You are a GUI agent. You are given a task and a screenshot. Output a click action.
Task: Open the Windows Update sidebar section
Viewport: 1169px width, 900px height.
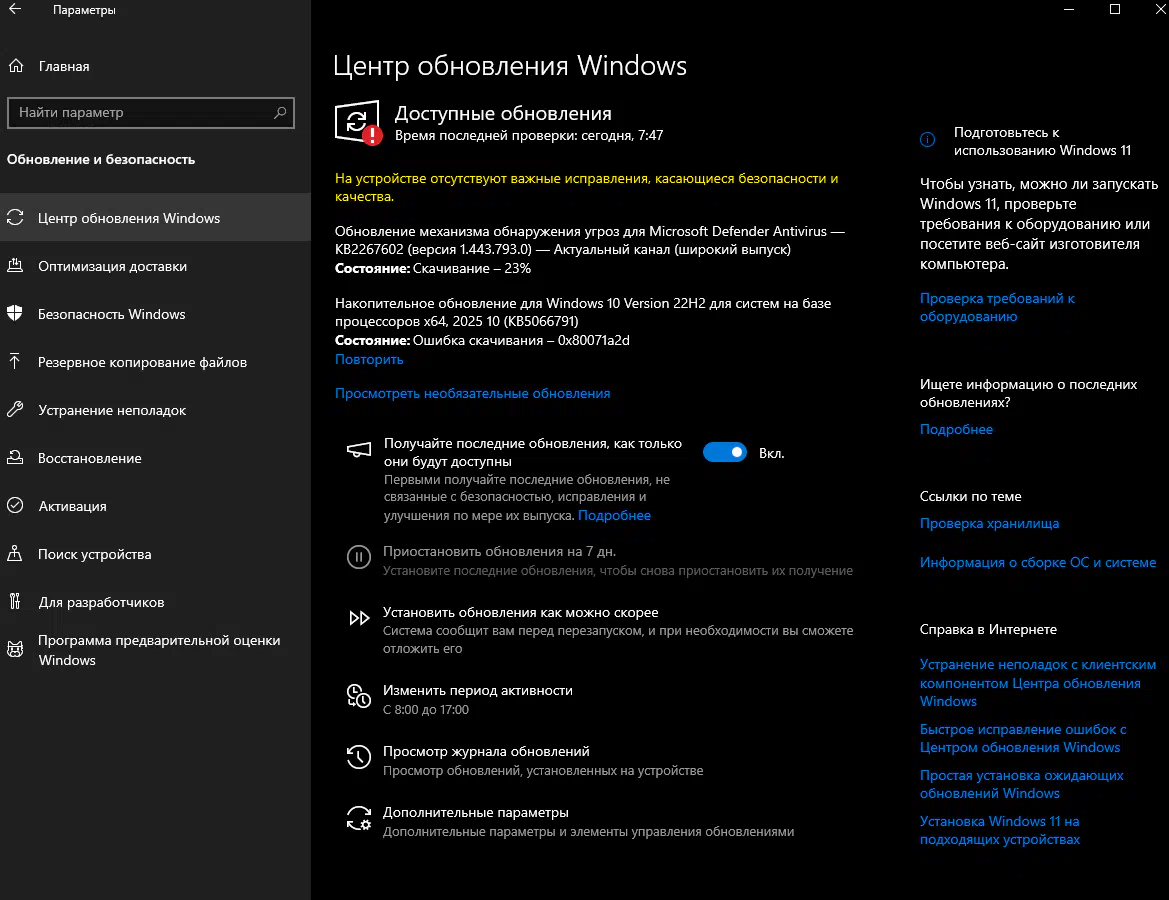129,218
